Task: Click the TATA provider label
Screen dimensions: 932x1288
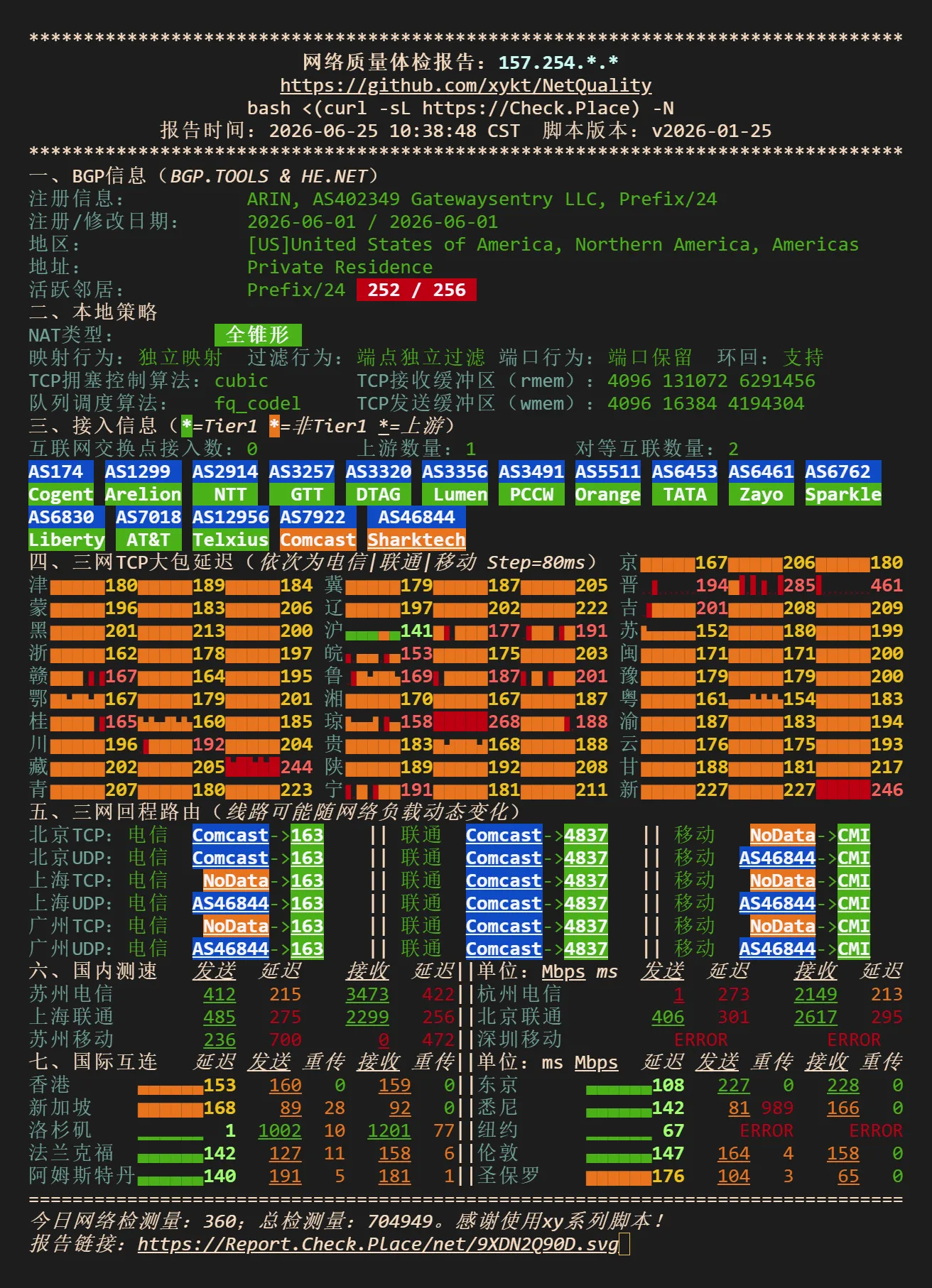Action: tap(685, 494)
